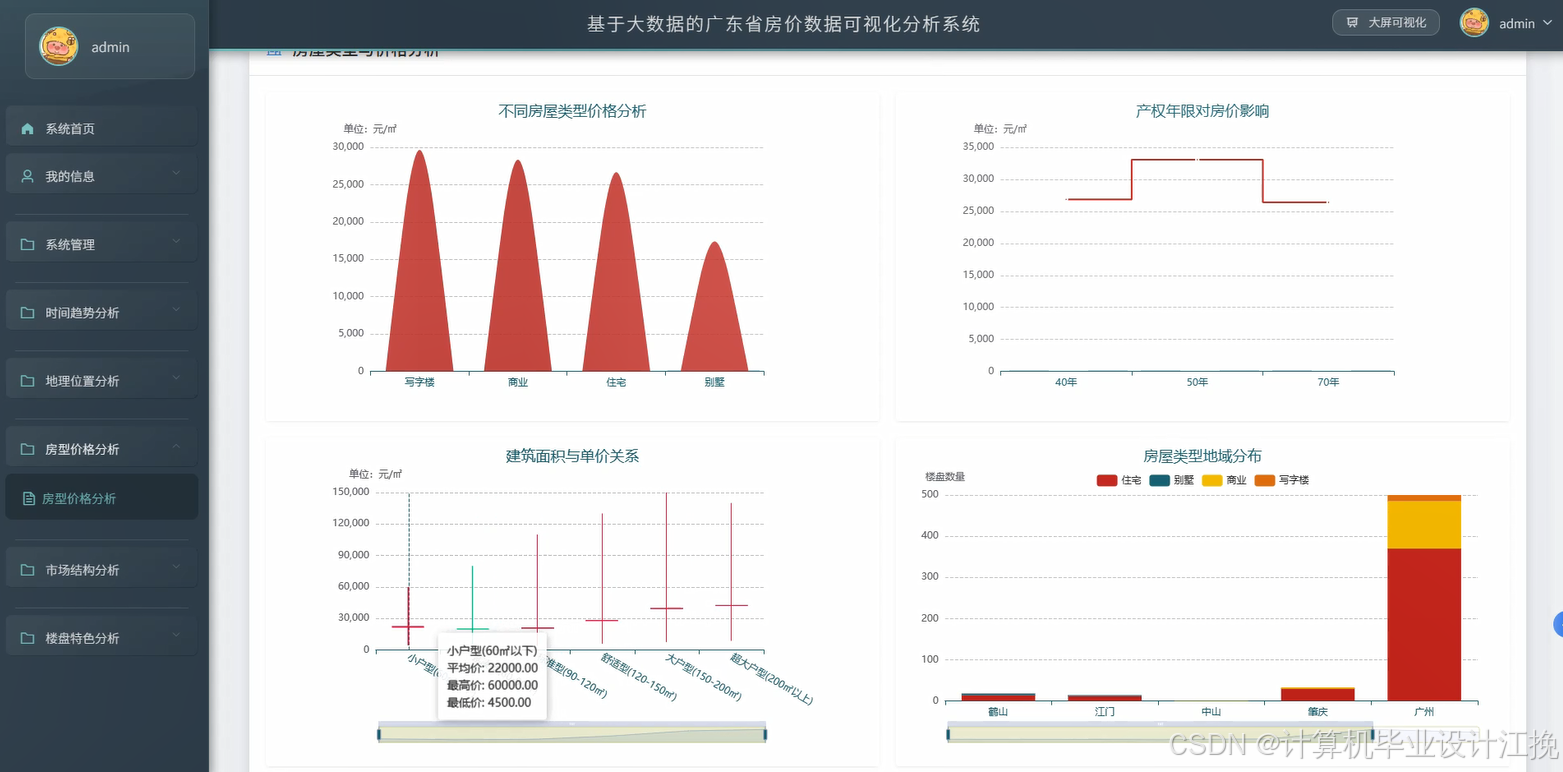Screen dimensions: 1563x772
Task: Open the 我的信息 menu item
Action: coord(101,175)
